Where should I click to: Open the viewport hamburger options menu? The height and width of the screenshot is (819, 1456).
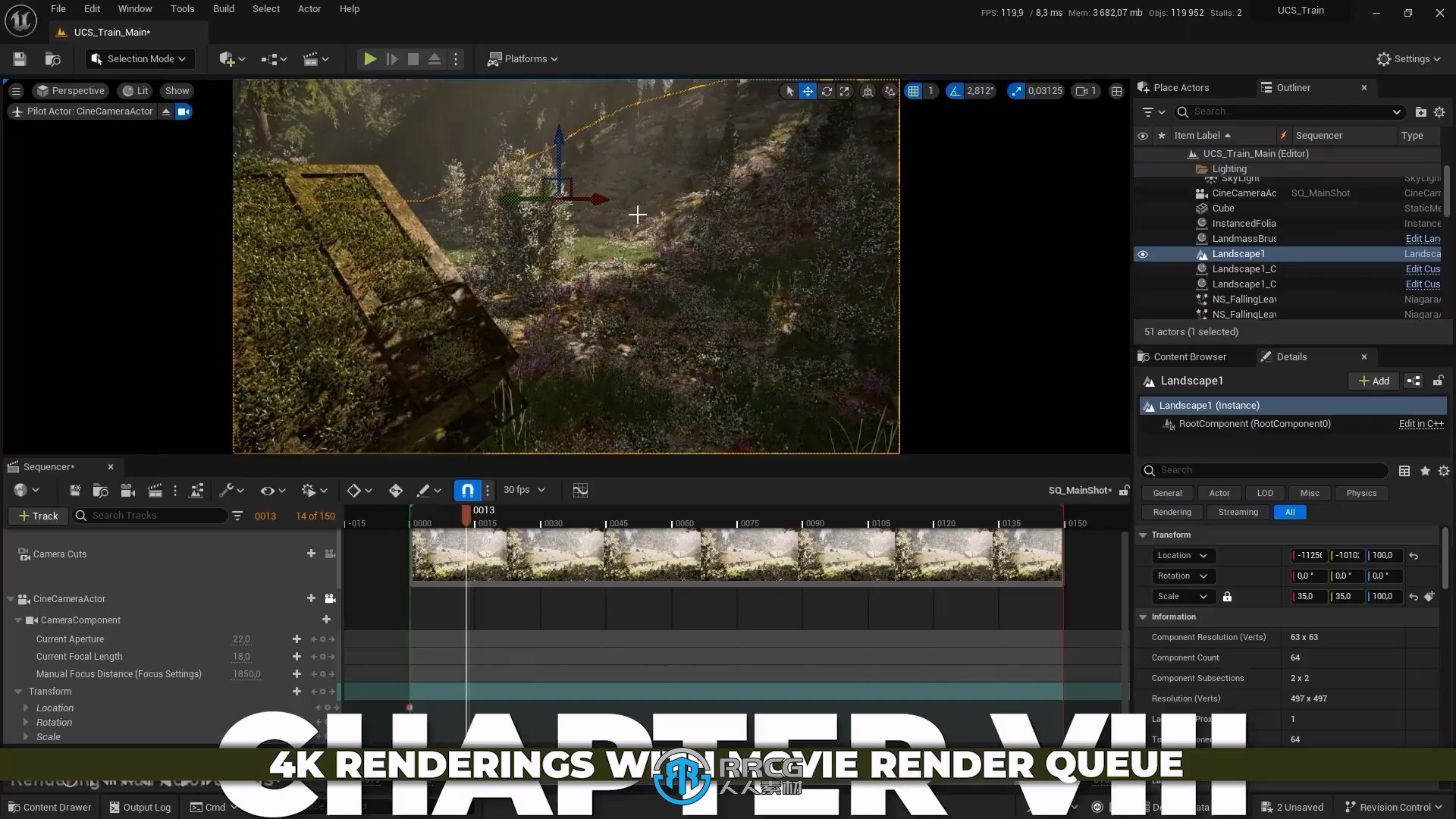tap(16, 91)
